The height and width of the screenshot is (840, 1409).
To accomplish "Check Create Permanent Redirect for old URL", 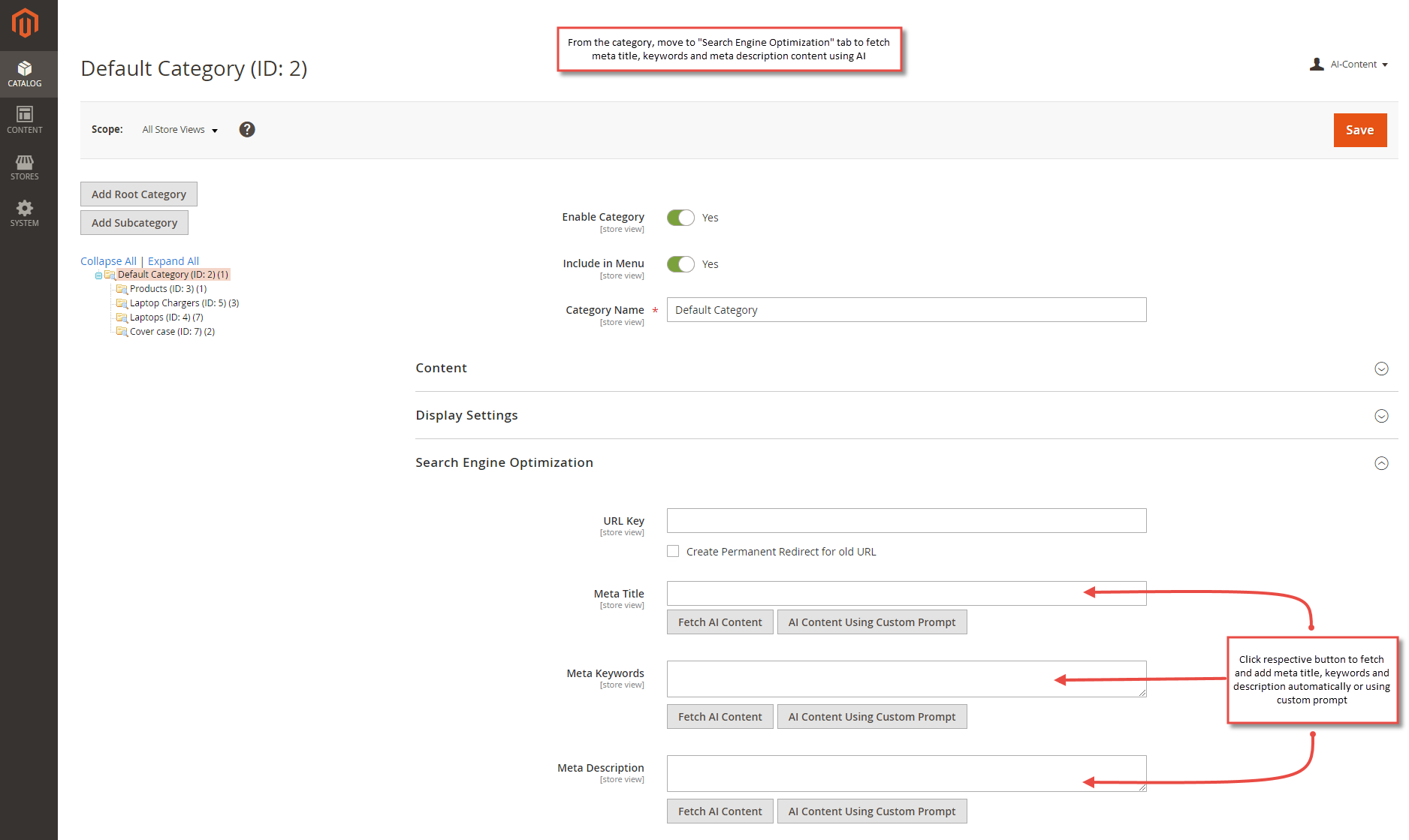I will 673,550.
